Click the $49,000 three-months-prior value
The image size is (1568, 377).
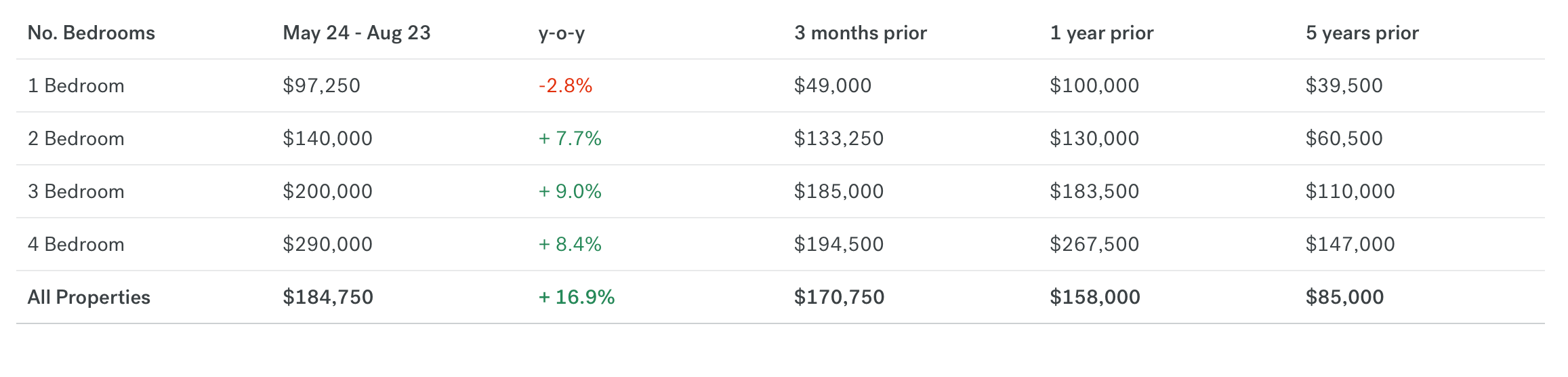(x=832, y=86)
